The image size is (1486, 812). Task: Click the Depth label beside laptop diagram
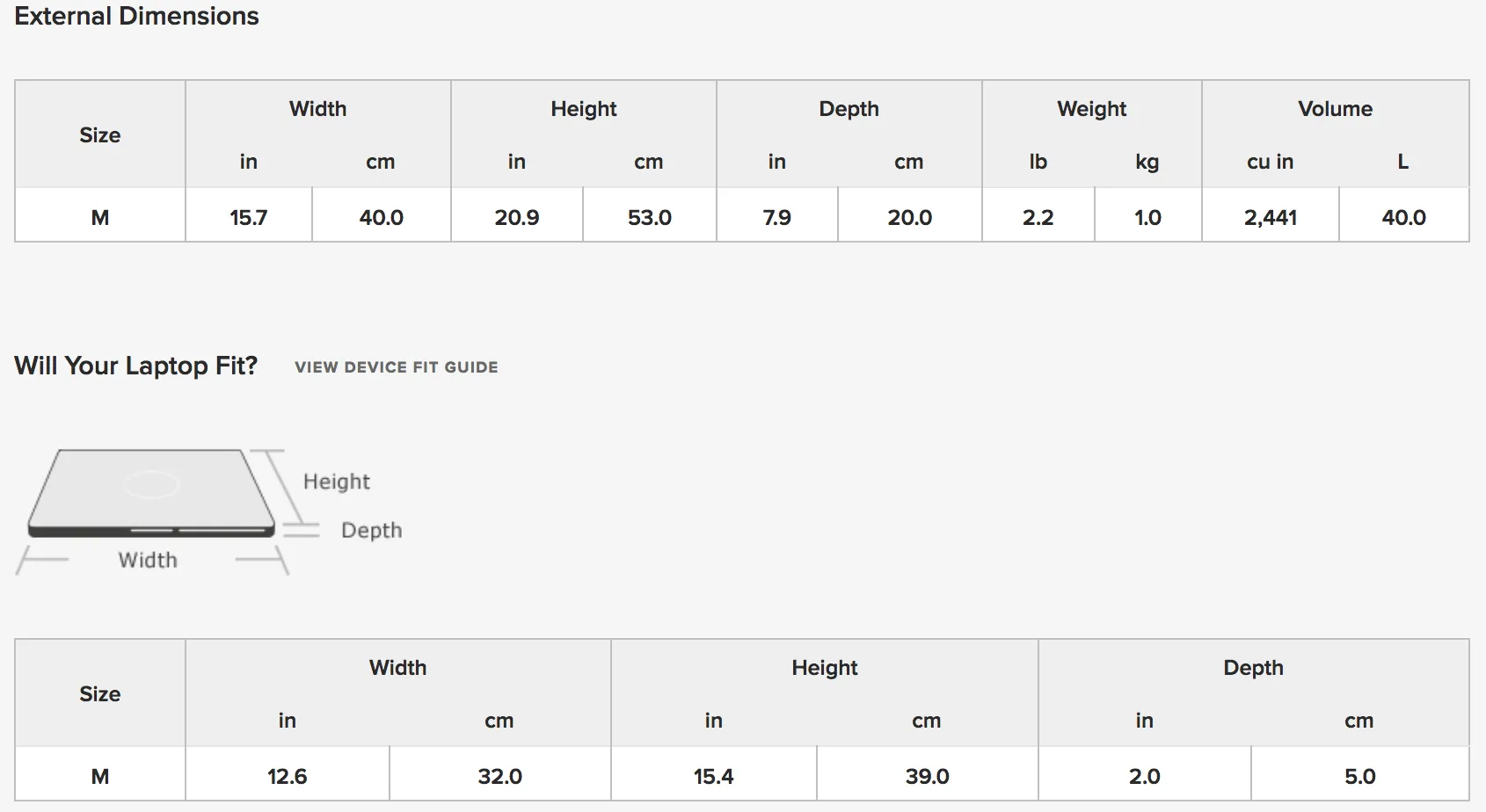372,531
